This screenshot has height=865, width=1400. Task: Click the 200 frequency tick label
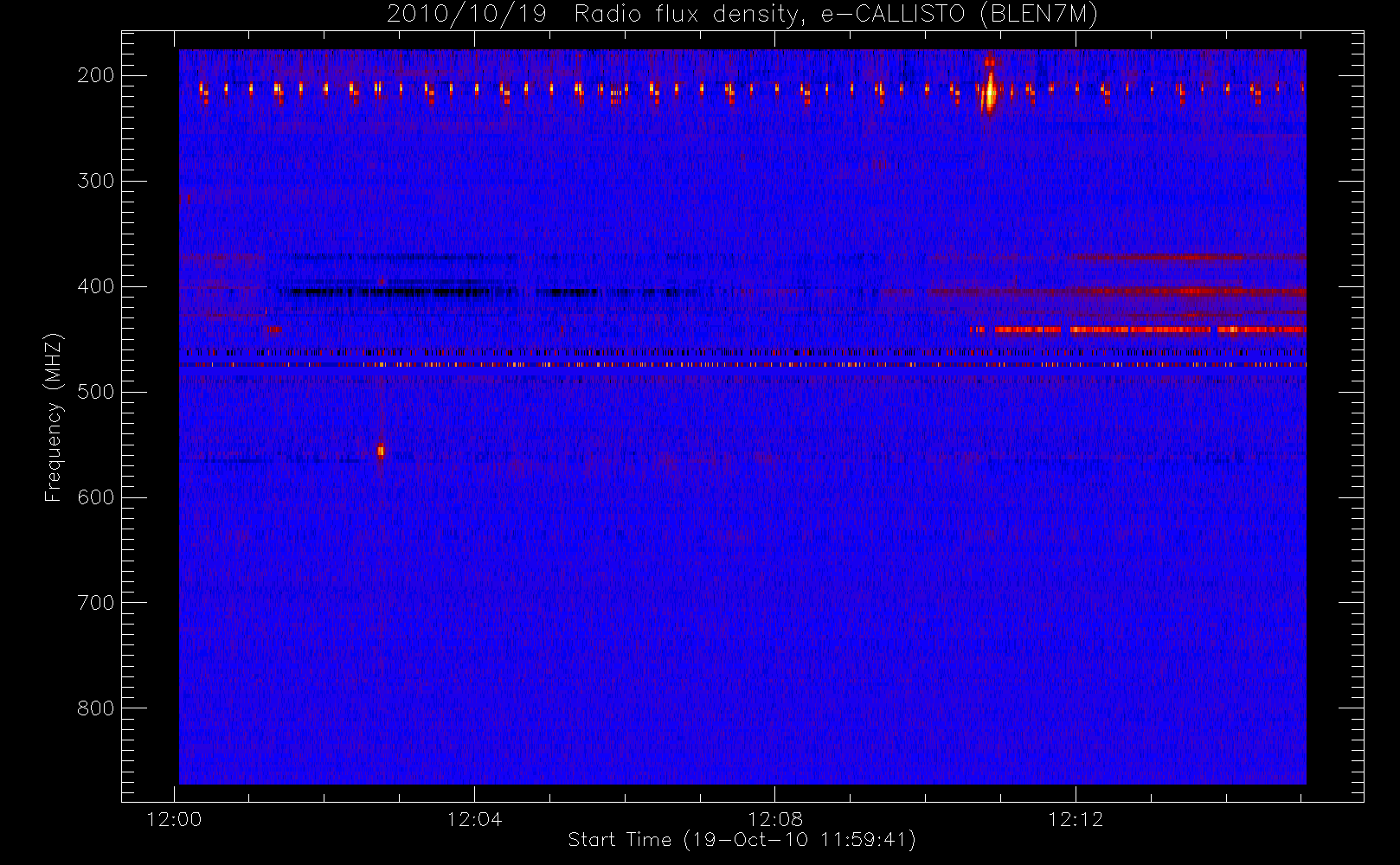click(96, 75)
